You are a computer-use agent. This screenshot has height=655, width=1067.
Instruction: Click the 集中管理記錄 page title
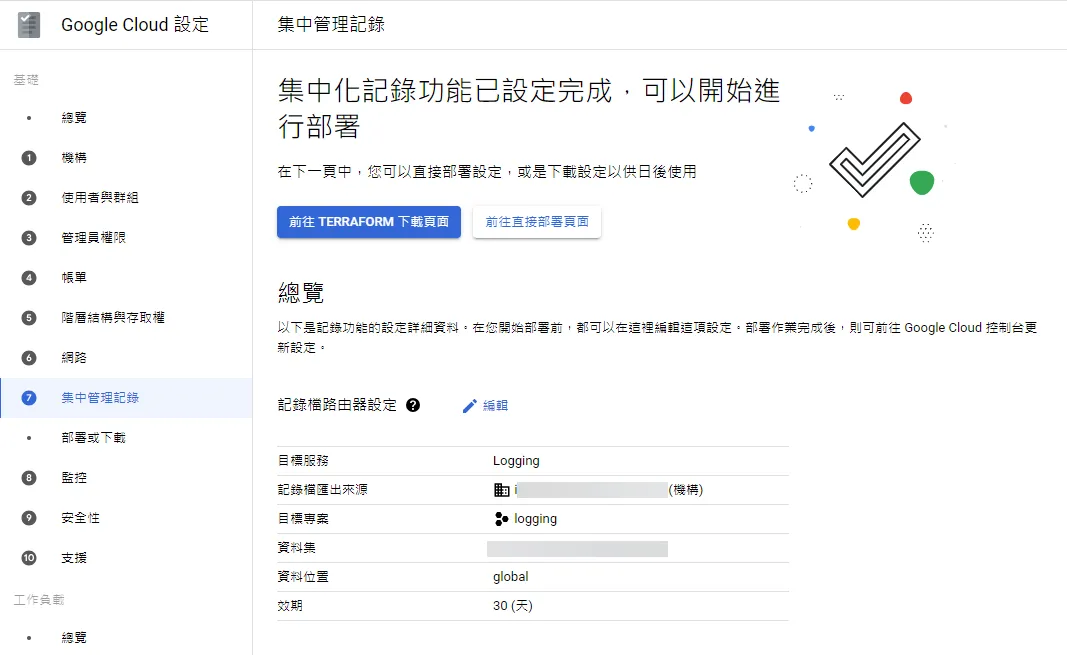331,24
